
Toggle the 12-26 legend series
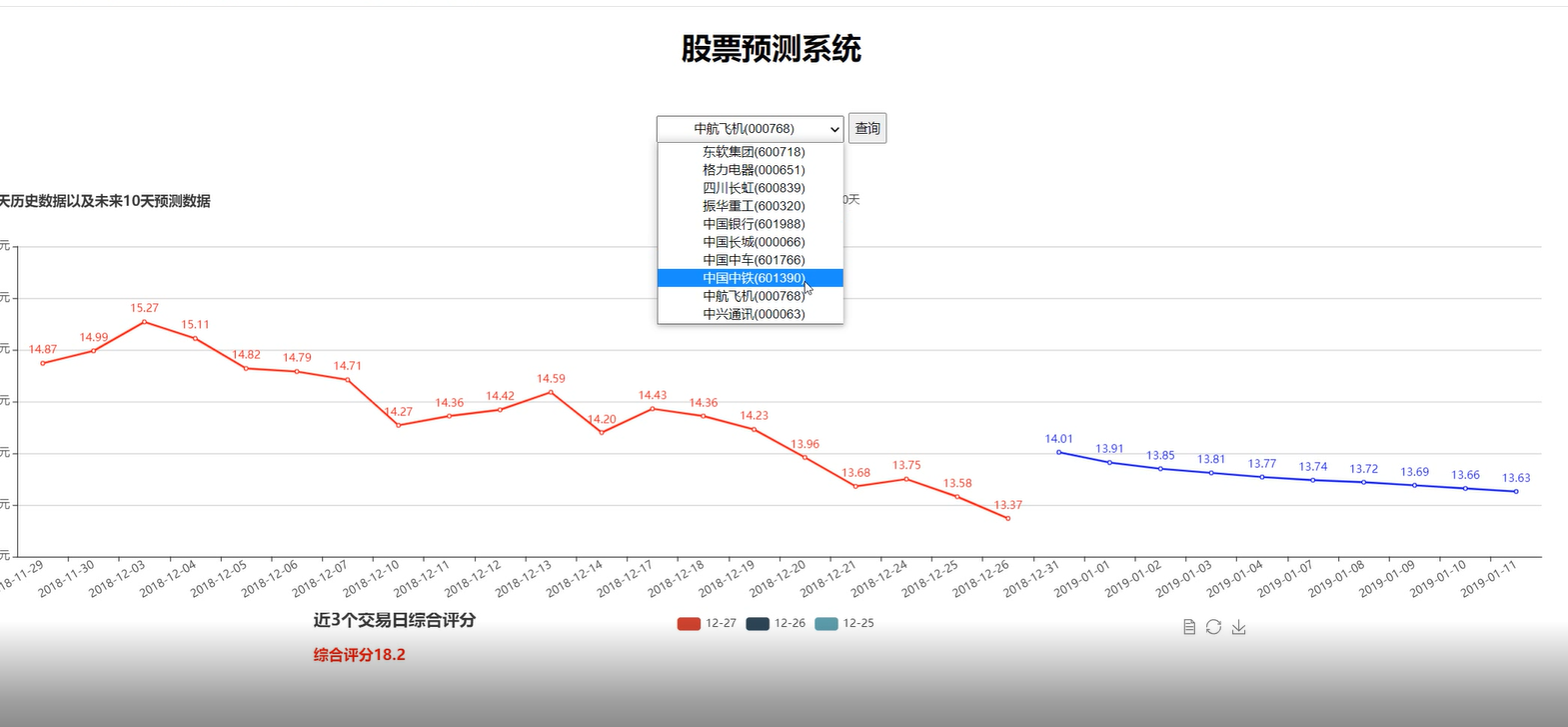[x=776, y=623]
